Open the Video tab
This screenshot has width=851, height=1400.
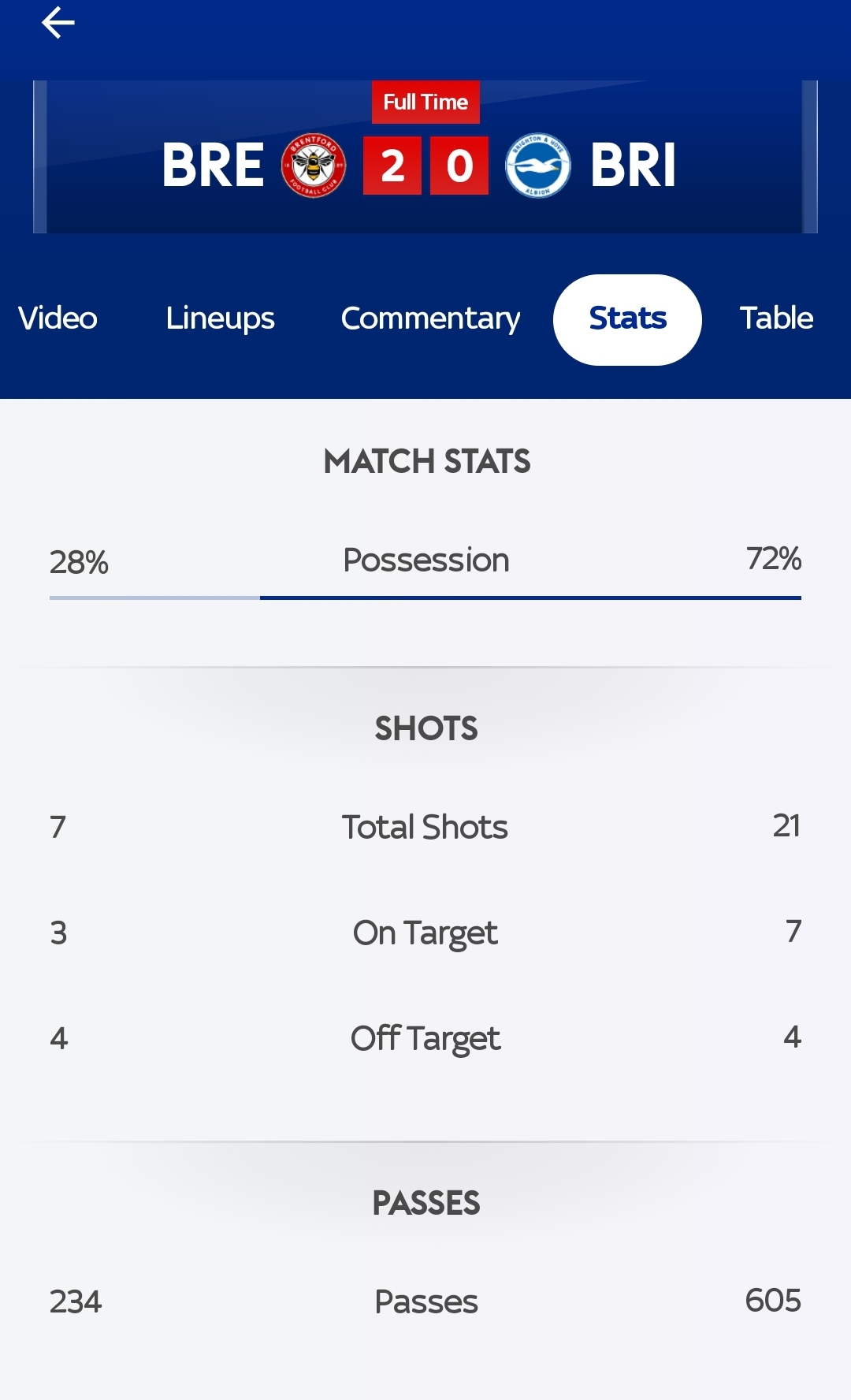(58, 318)
